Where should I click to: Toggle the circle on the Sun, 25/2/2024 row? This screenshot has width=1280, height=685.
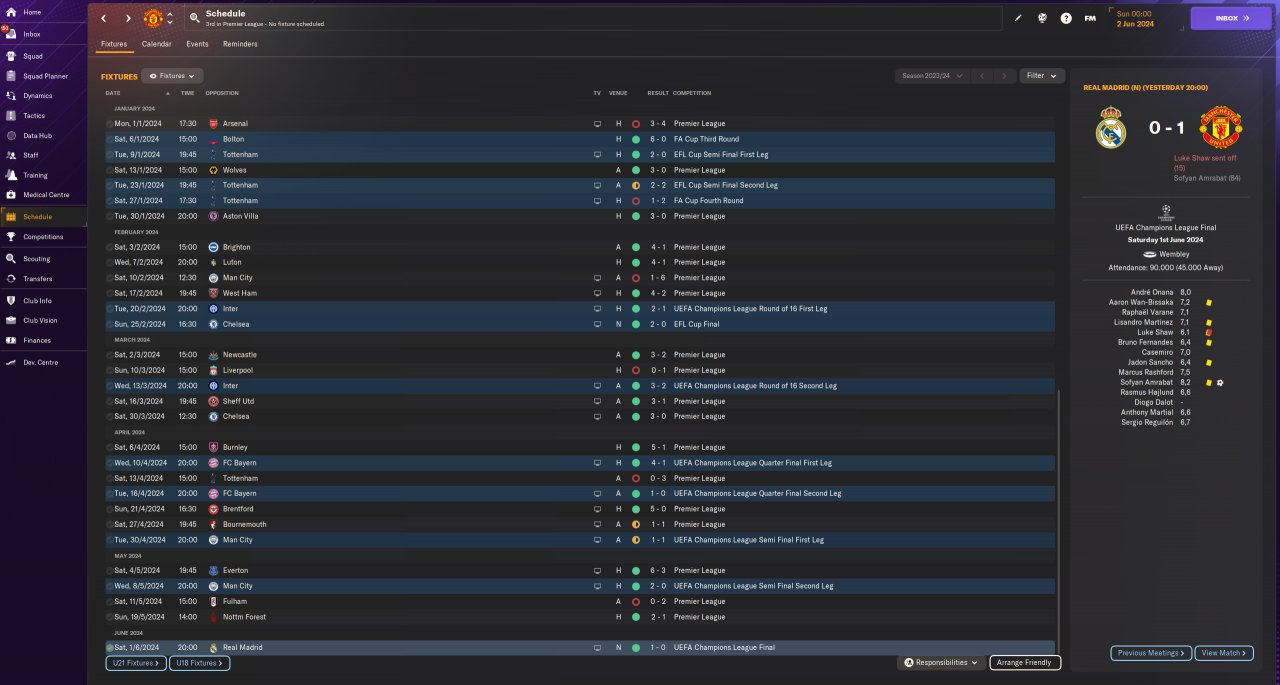[109, 324]
